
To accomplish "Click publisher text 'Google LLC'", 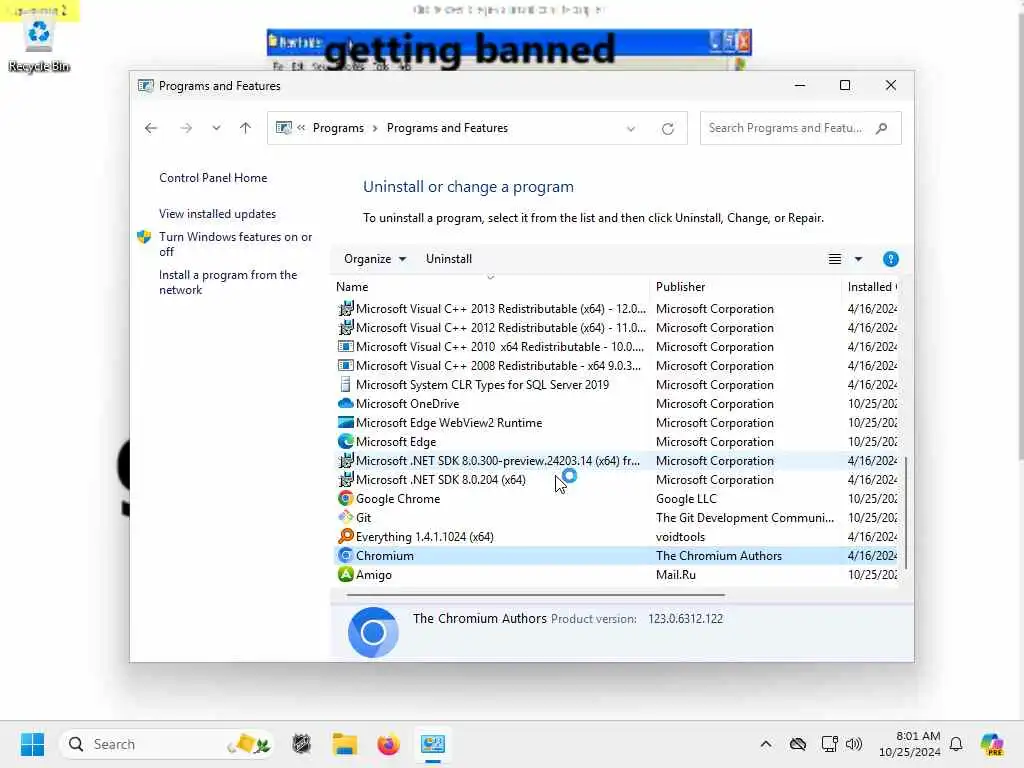I will (x=686, y=499).
